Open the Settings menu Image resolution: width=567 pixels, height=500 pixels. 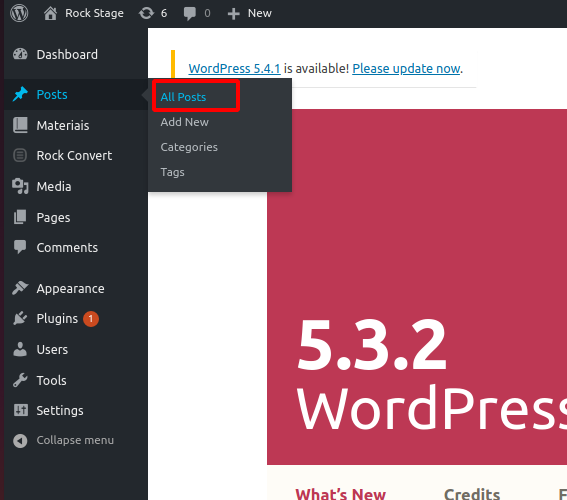coord(60,411)
